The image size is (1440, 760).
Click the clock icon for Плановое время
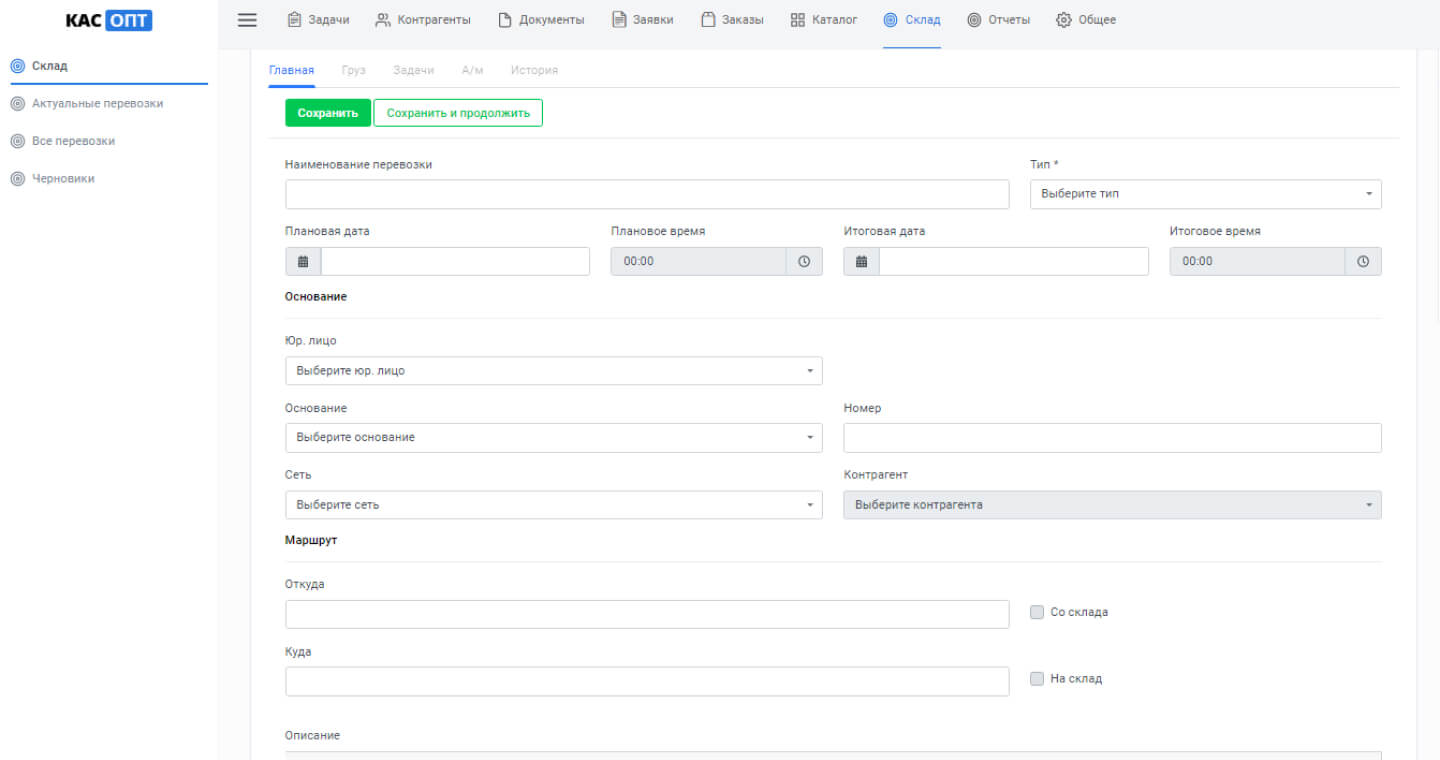(804, 261)
